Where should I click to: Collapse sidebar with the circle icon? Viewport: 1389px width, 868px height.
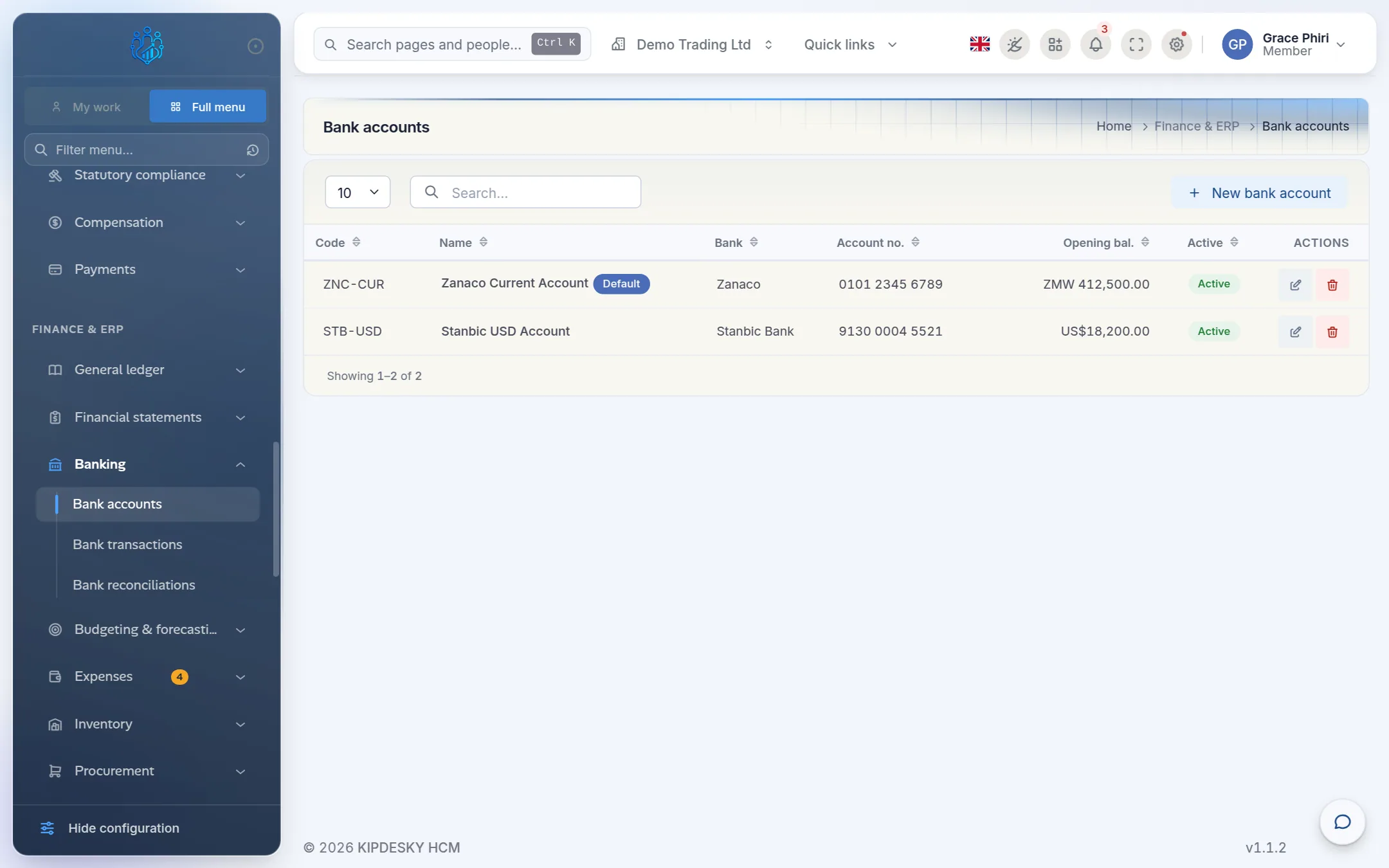click(255, 46)
